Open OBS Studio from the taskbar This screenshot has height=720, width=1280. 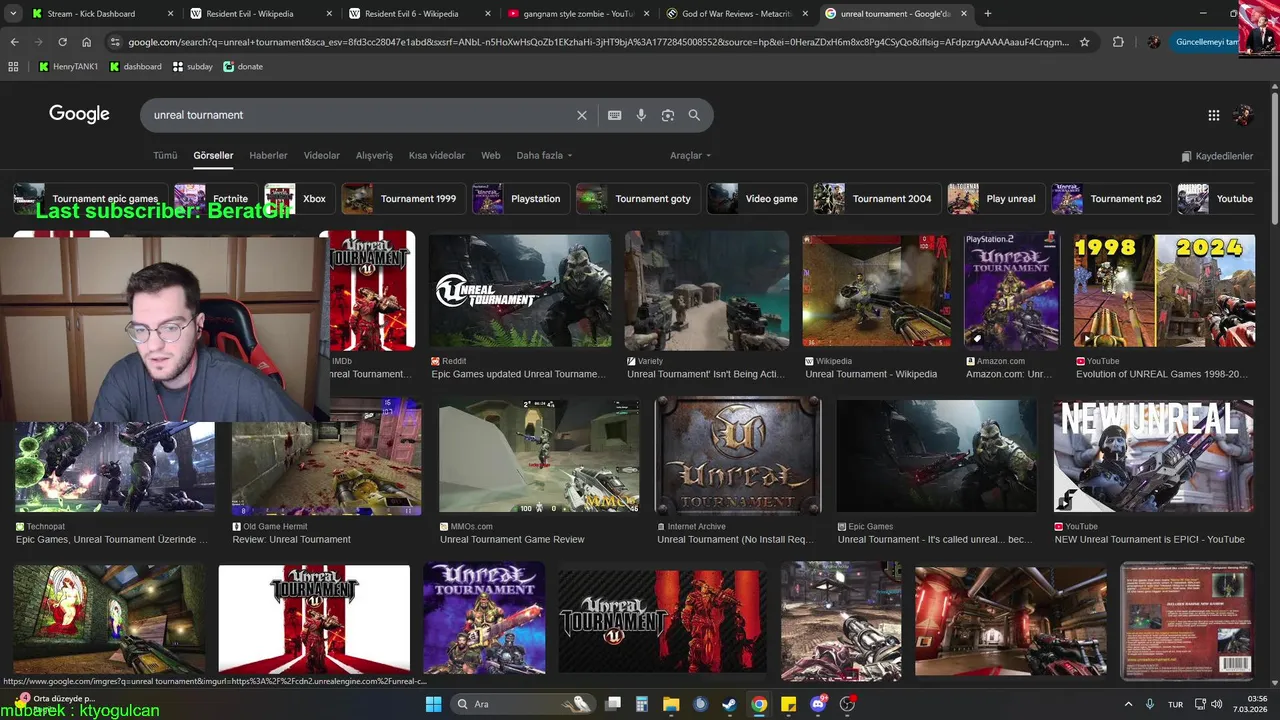tap(848, 704)
